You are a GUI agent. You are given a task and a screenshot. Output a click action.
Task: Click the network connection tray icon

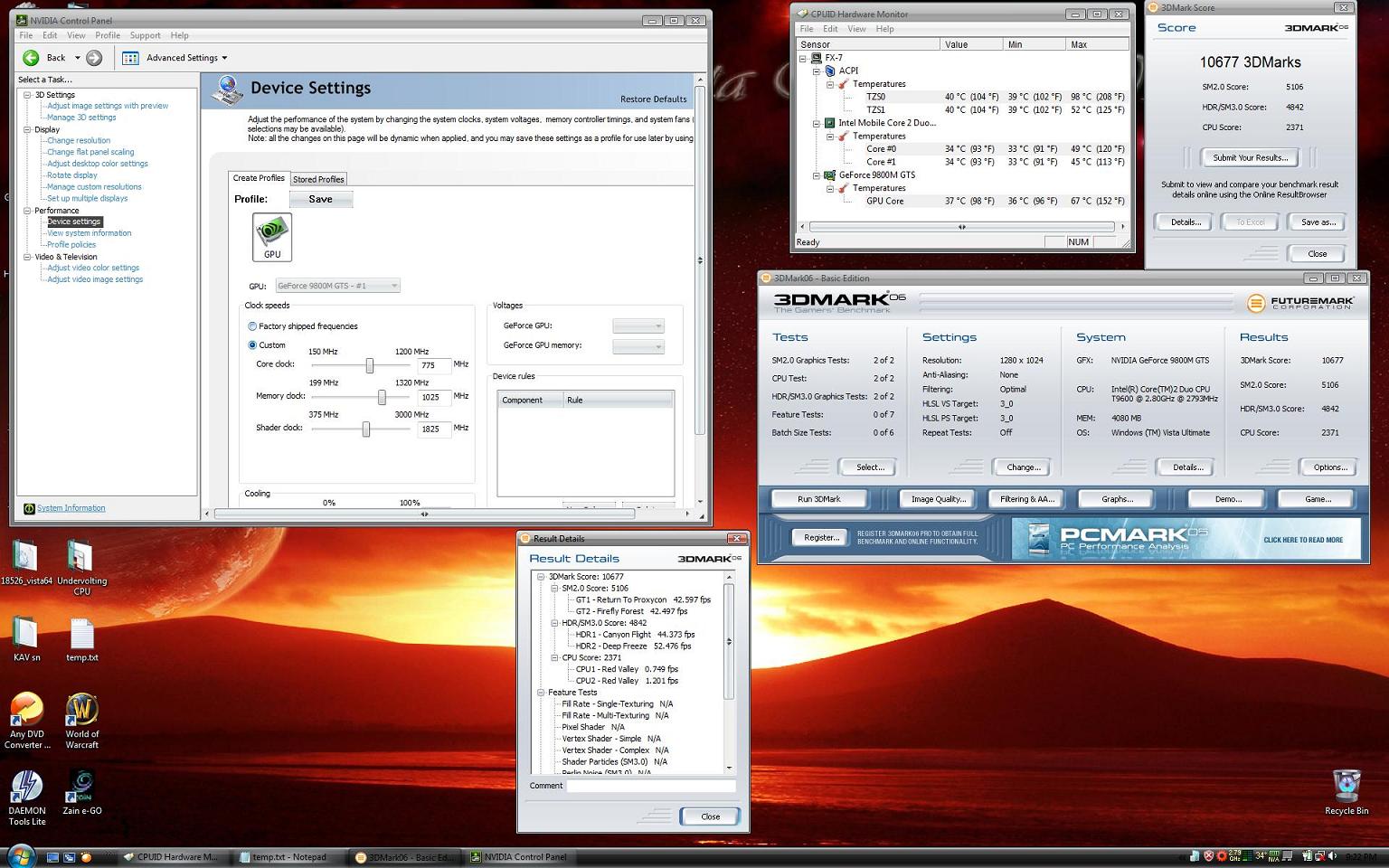click(1318, 856)
